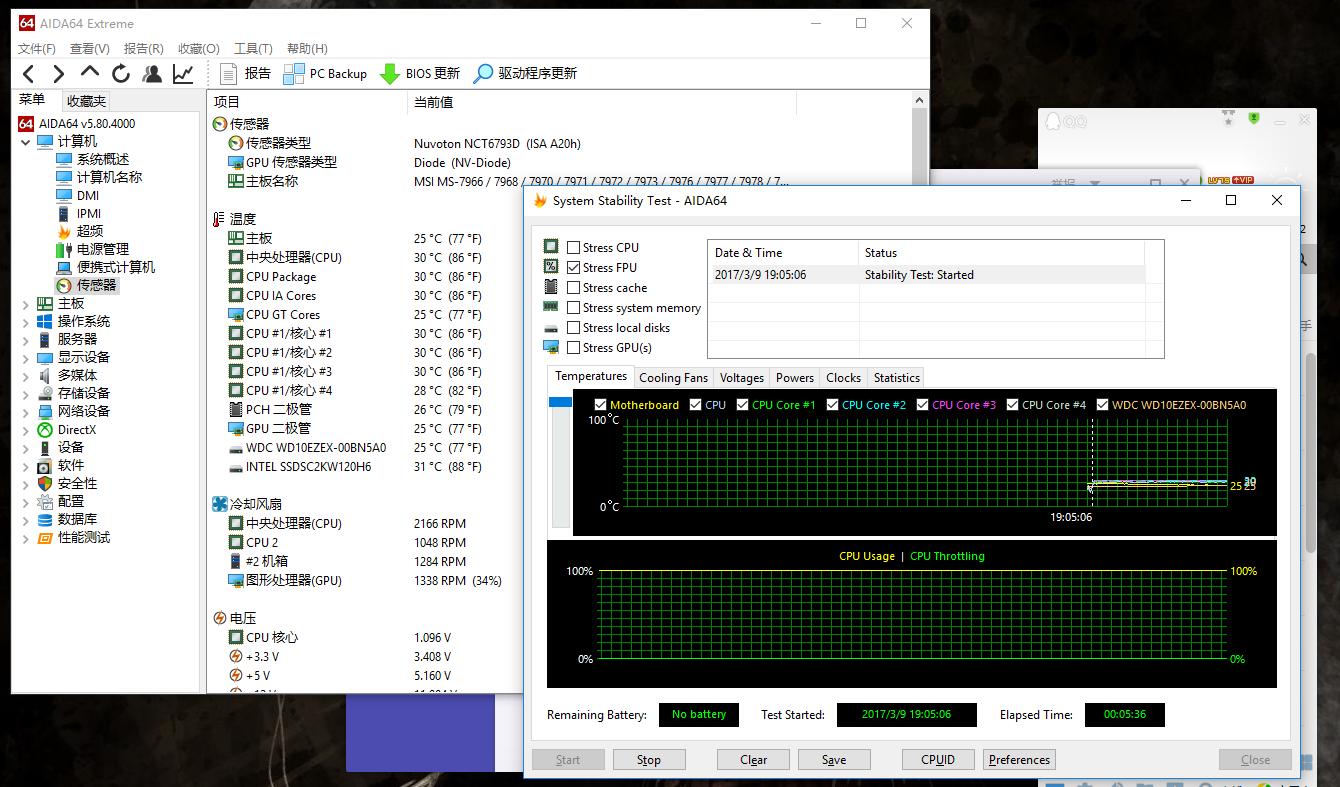
Task: Expand the 操作系统 tree node
Action: tap(26, 322)
